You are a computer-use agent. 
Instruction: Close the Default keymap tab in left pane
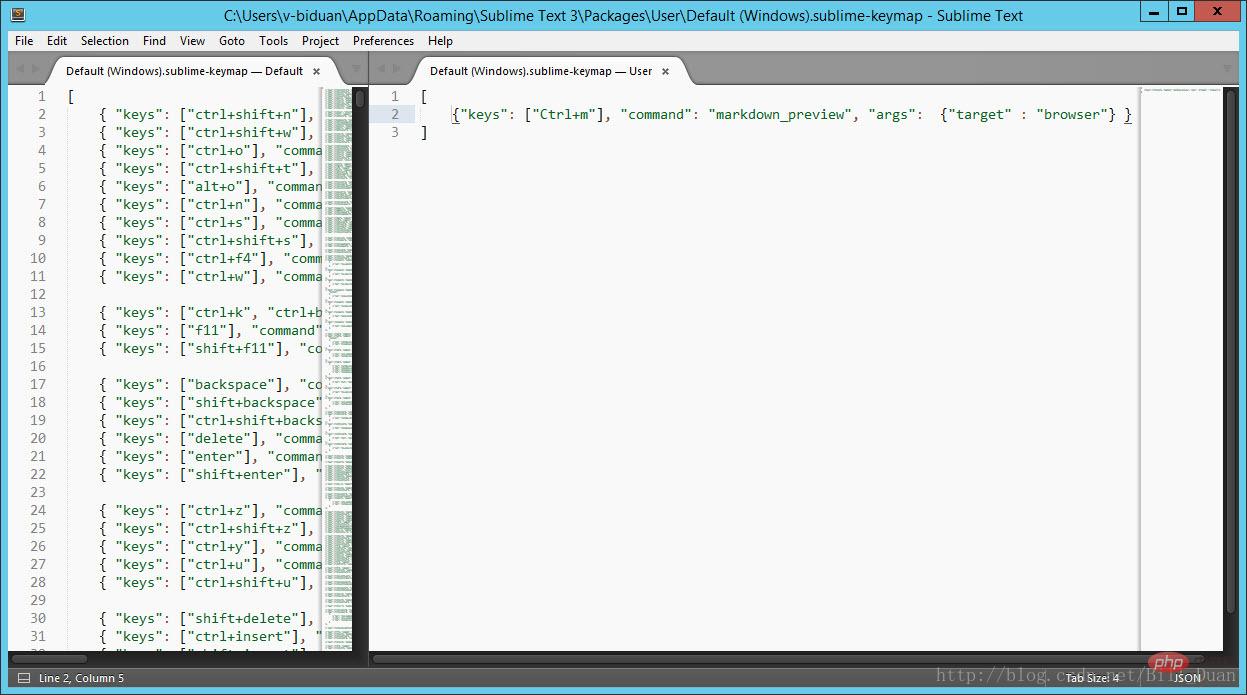pyautogui.click(x=316, y=71)
